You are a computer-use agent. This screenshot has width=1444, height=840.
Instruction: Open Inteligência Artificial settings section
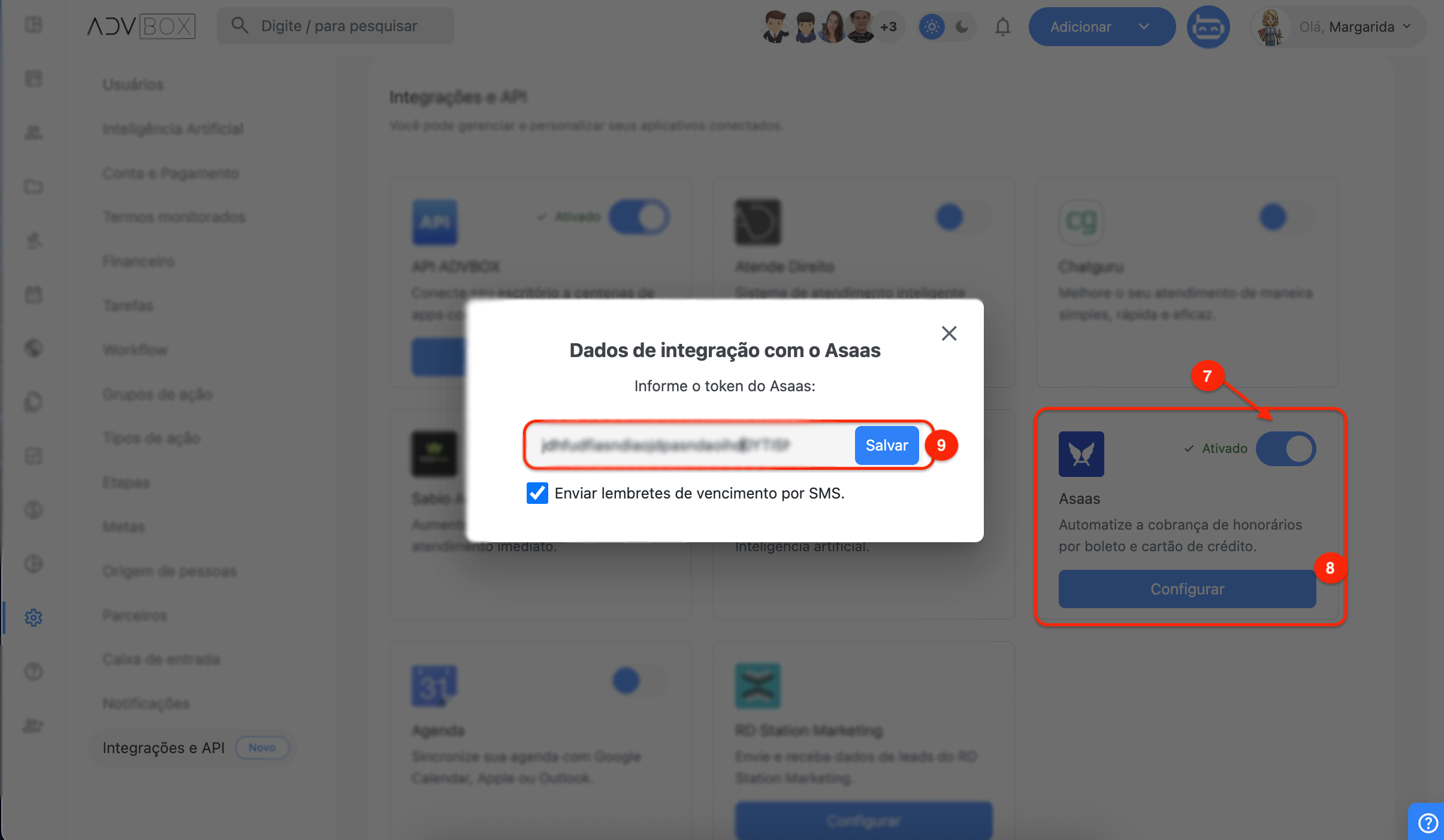(173, 129)
